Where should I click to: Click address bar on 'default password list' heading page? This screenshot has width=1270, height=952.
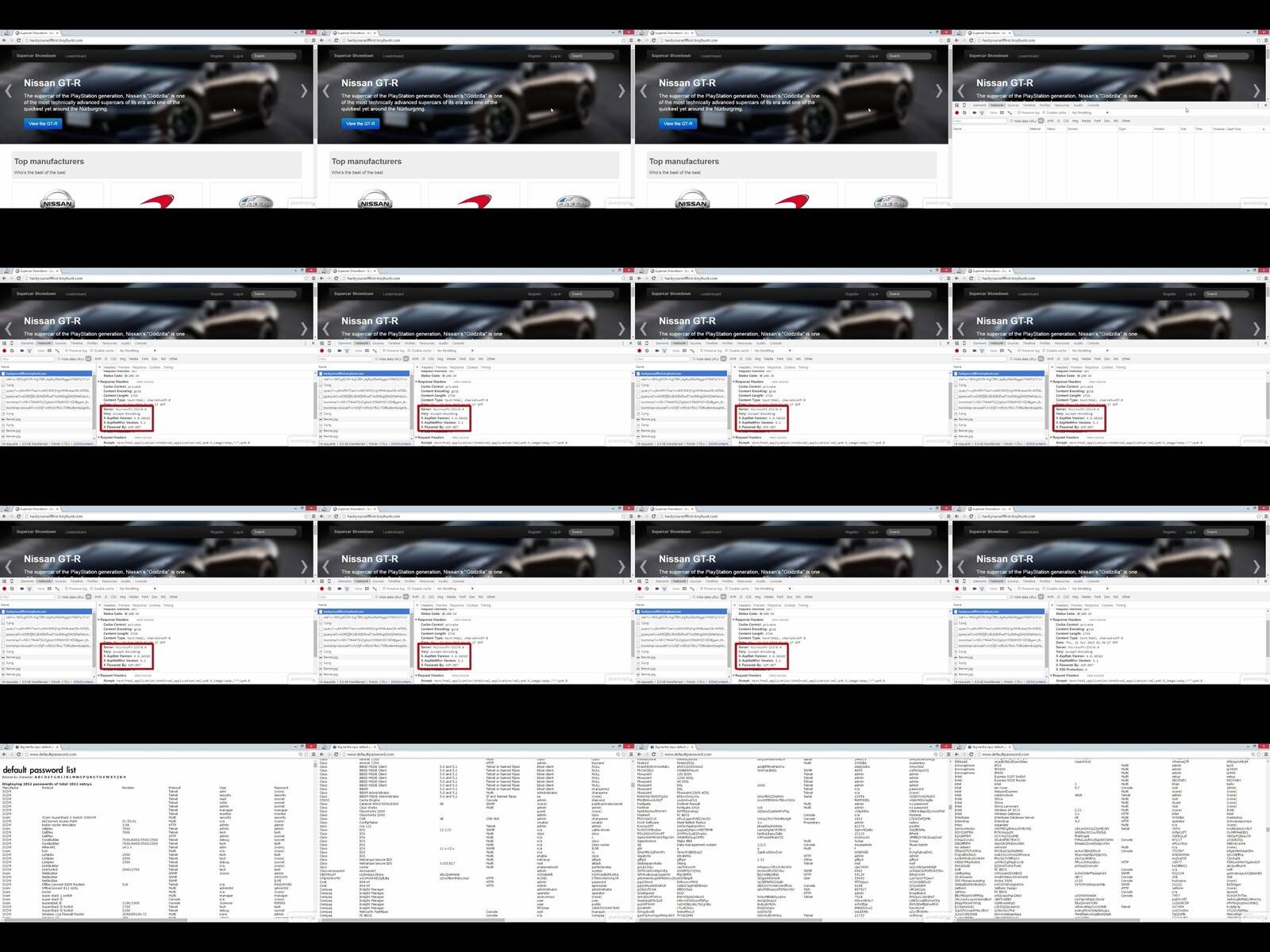point(163,754)
